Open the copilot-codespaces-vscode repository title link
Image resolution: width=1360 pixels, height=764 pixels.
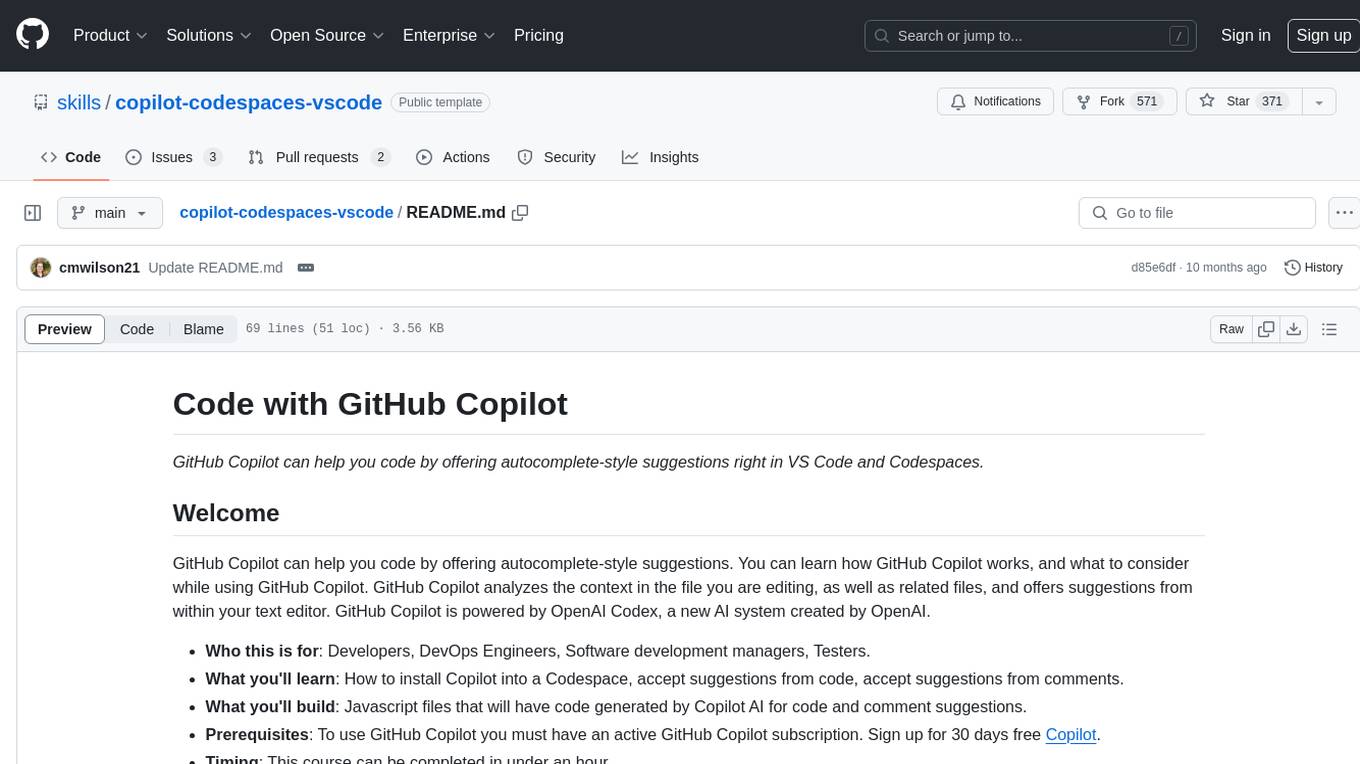(x=249, y=102)
